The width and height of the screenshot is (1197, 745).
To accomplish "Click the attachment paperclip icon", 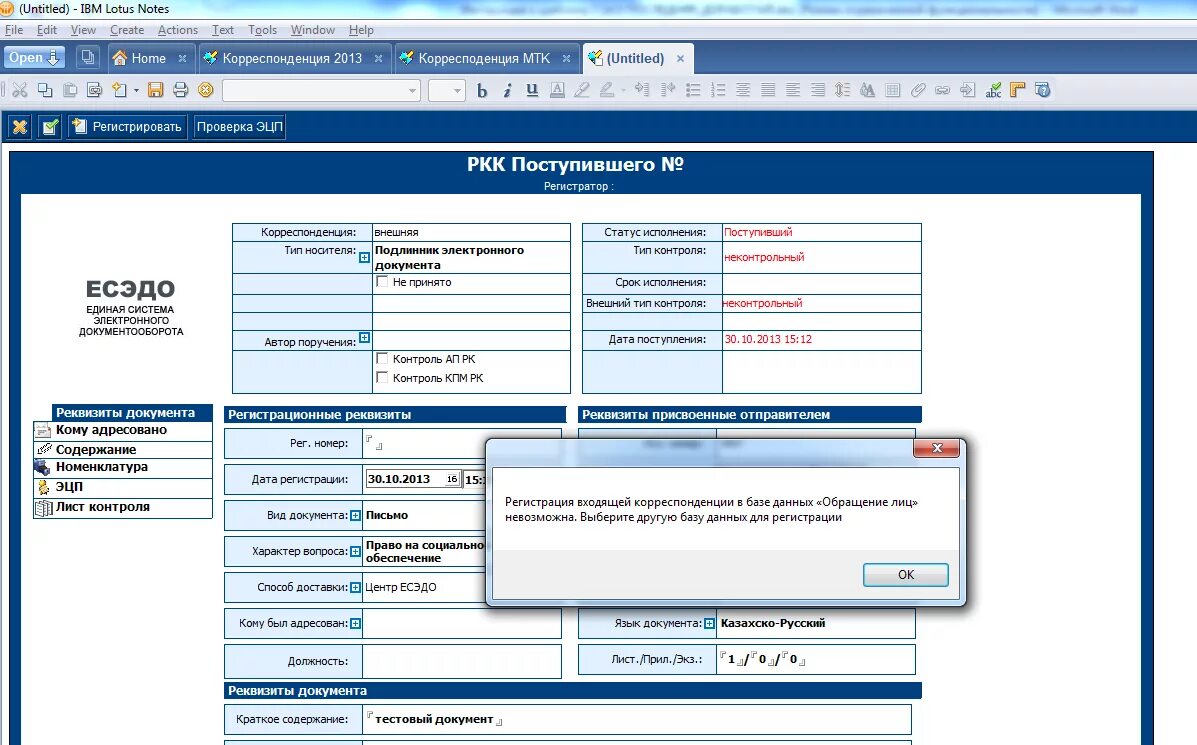I will click(918, 90).
